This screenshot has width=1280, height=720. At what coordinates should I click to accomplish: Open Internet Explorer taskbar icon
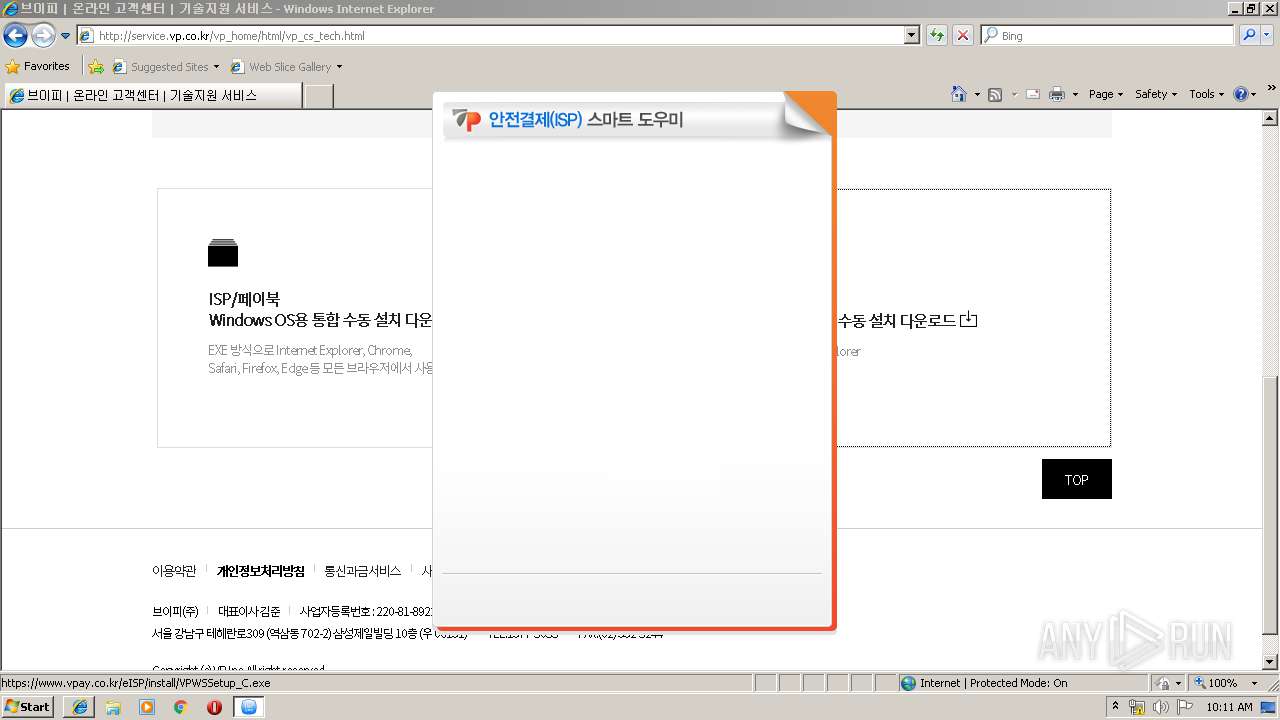80,707
